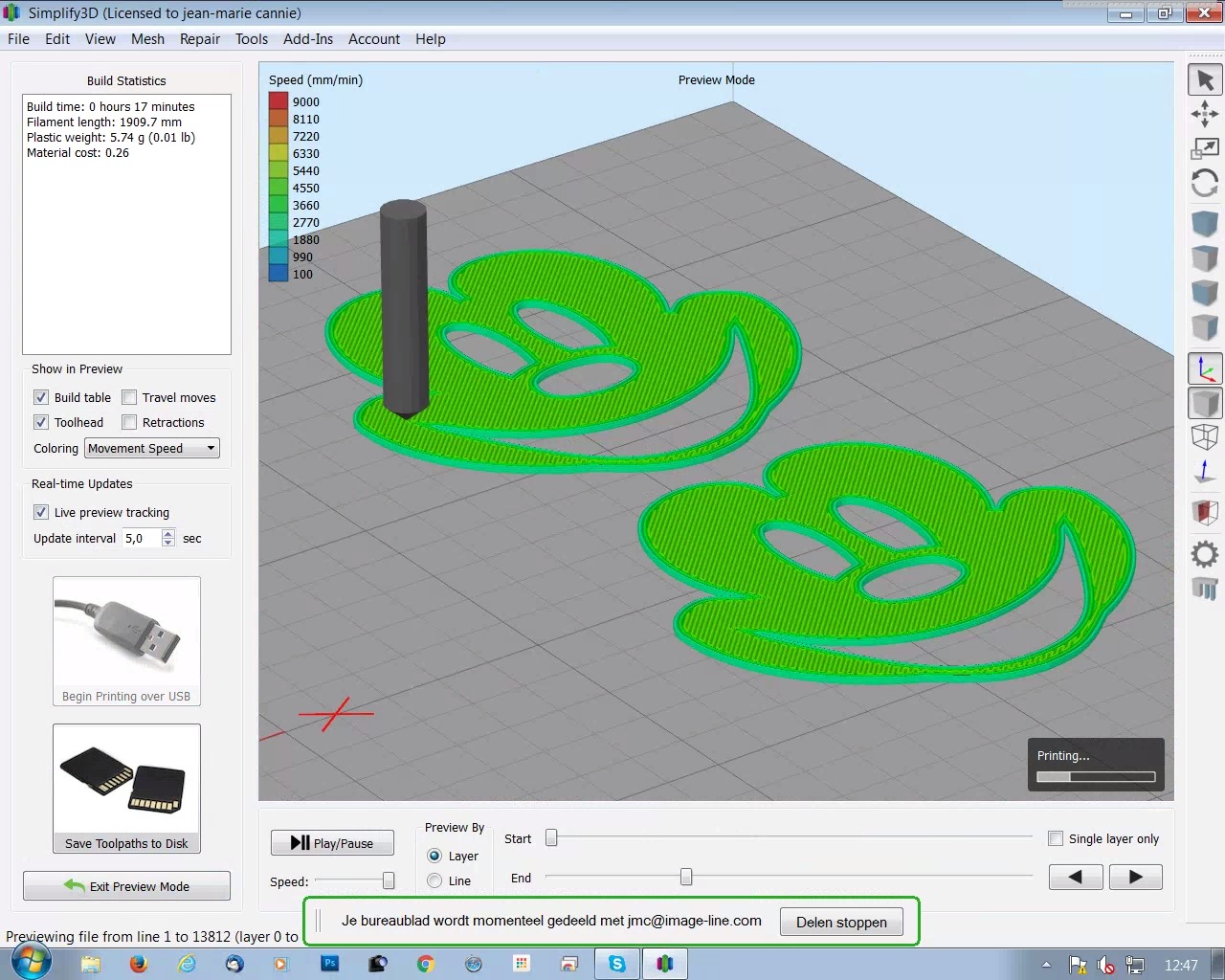Increase the Update interval with the up arrow

pos(168,533)
